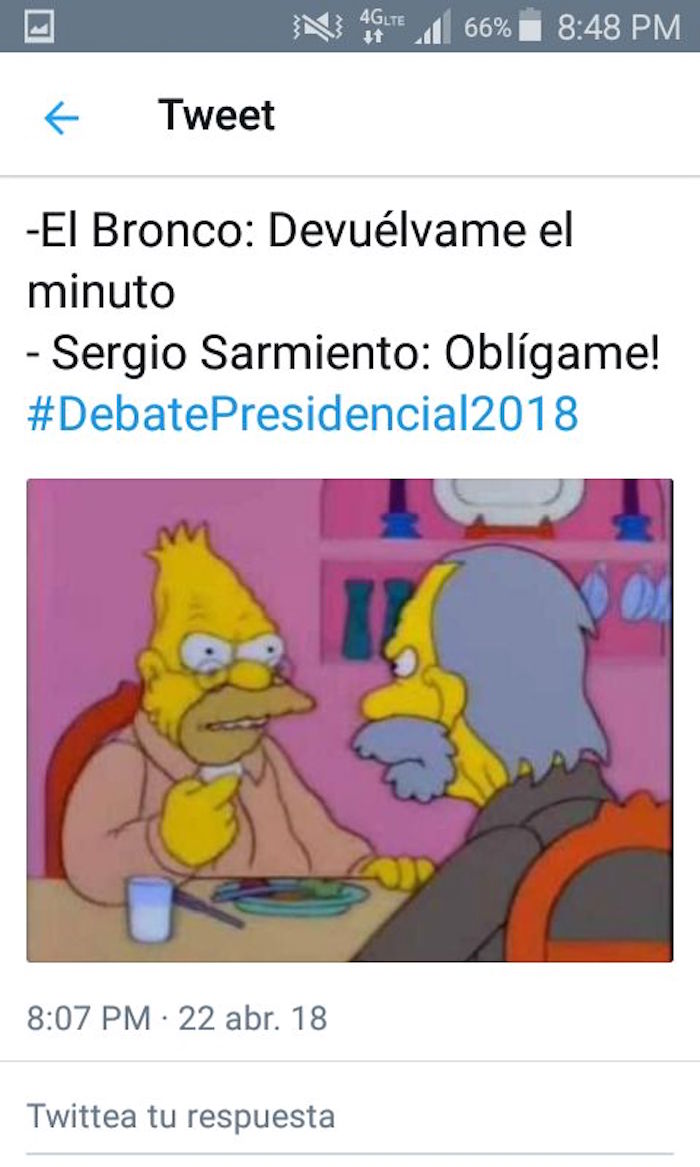This screenshot has width=700, height=1167.
Task: Tap the signal strength bars icon
Action: [x=433, y=28]
